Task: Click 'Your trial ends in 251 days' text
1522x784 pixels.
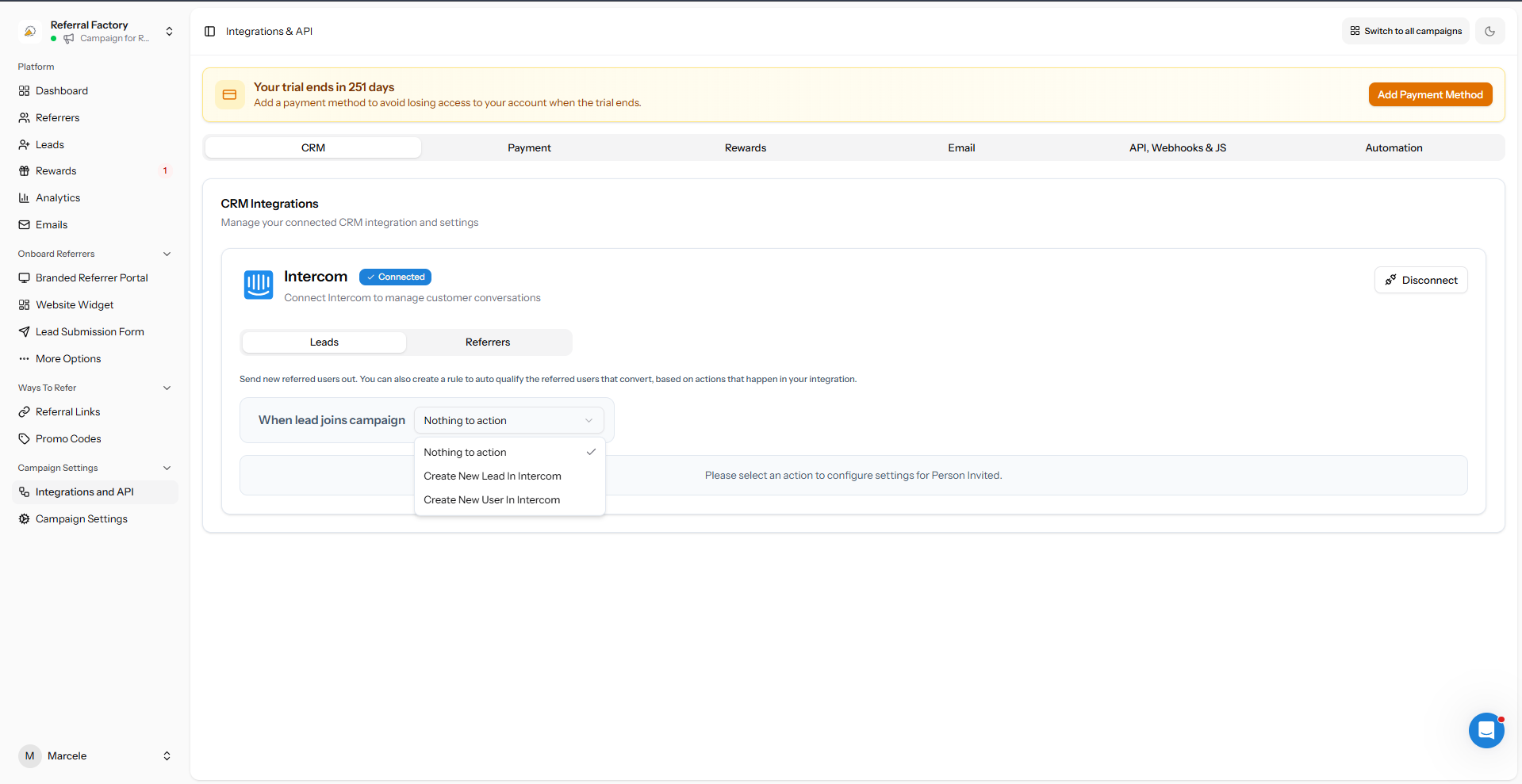Action: (x=324, y=87)
